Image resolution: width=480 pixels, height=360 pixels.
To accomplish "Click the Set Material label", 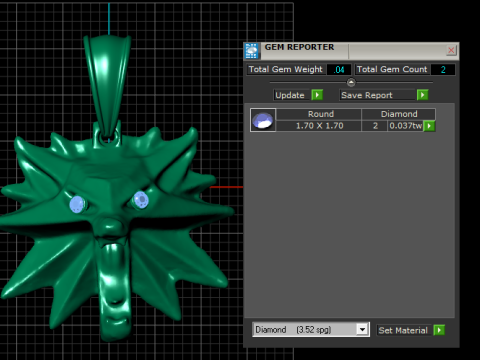I will point(403,330).
